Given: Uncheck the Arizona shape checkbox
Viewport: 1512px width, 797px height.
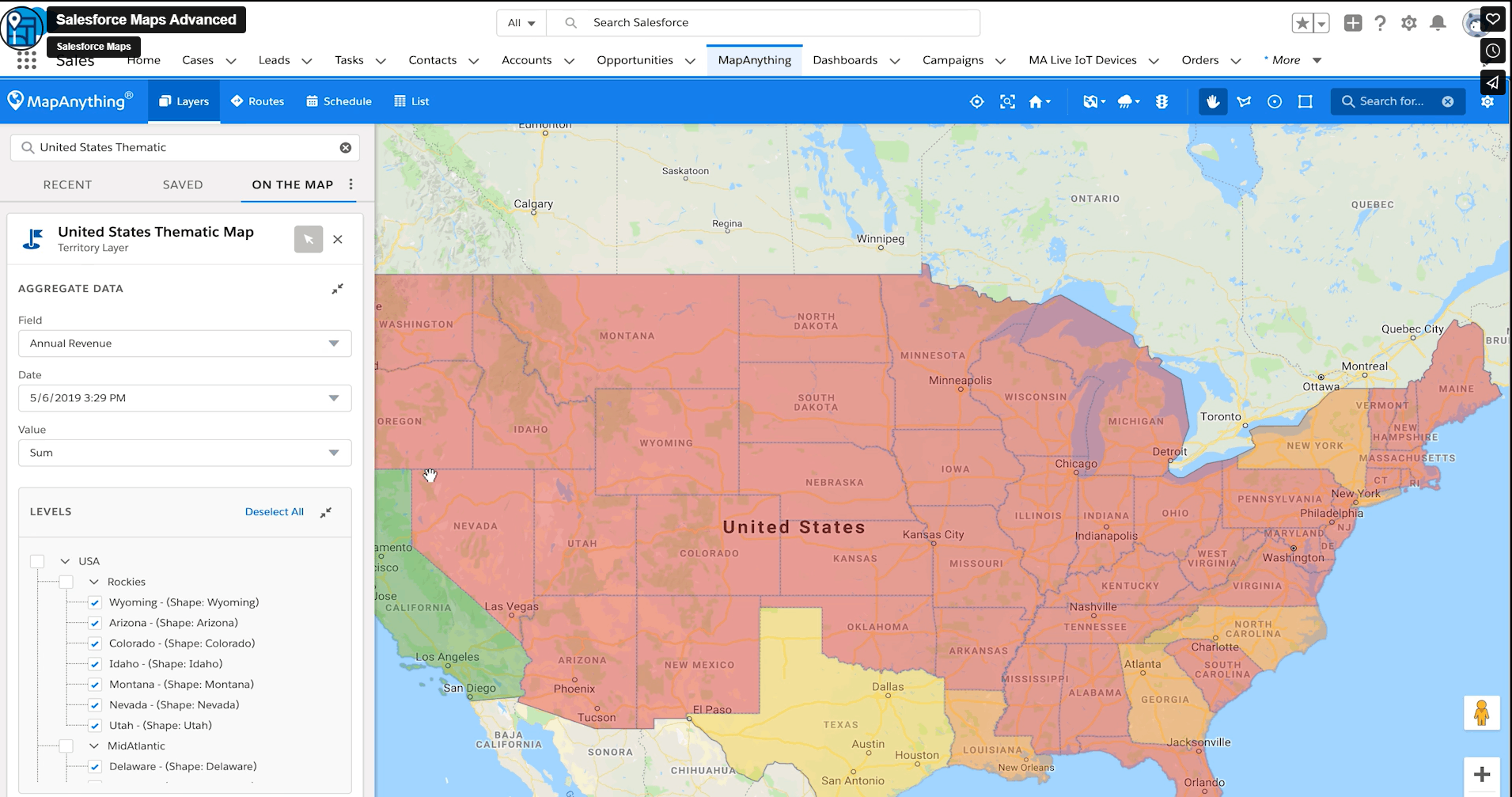Looking at the screenshot, I should click(95, 623).
